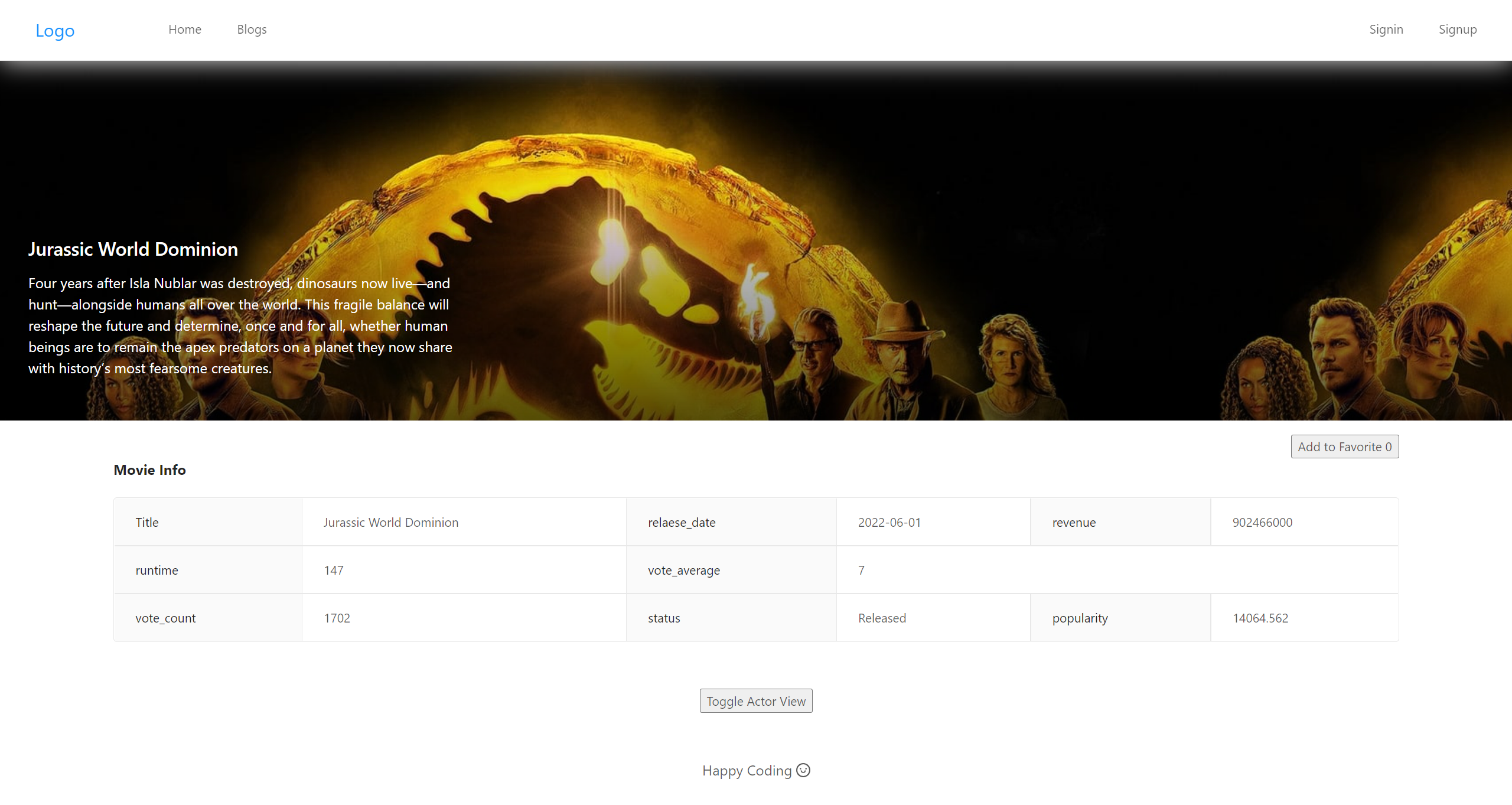This screenshot has height=805, width=1512.
Task: Click the release date value 2022-06-01
Action: tap(889, 523)
